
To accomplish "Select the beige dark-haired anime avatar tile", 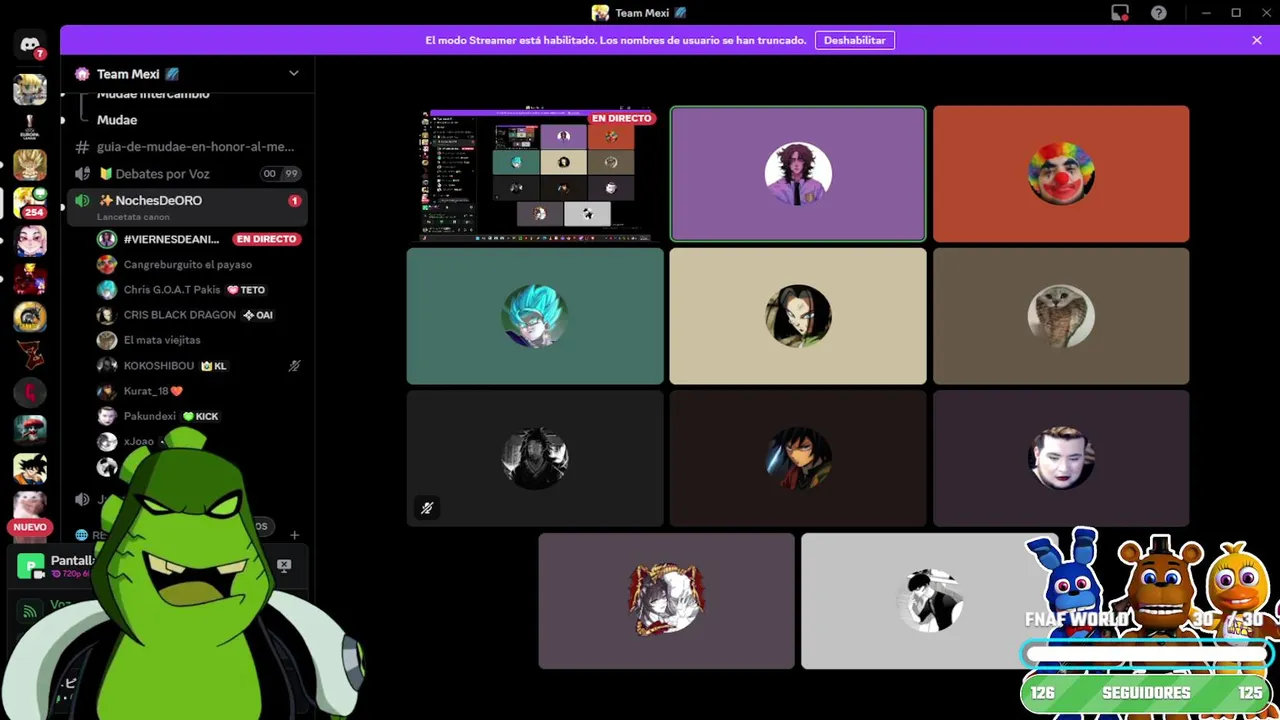I will (x=798, y=316).
